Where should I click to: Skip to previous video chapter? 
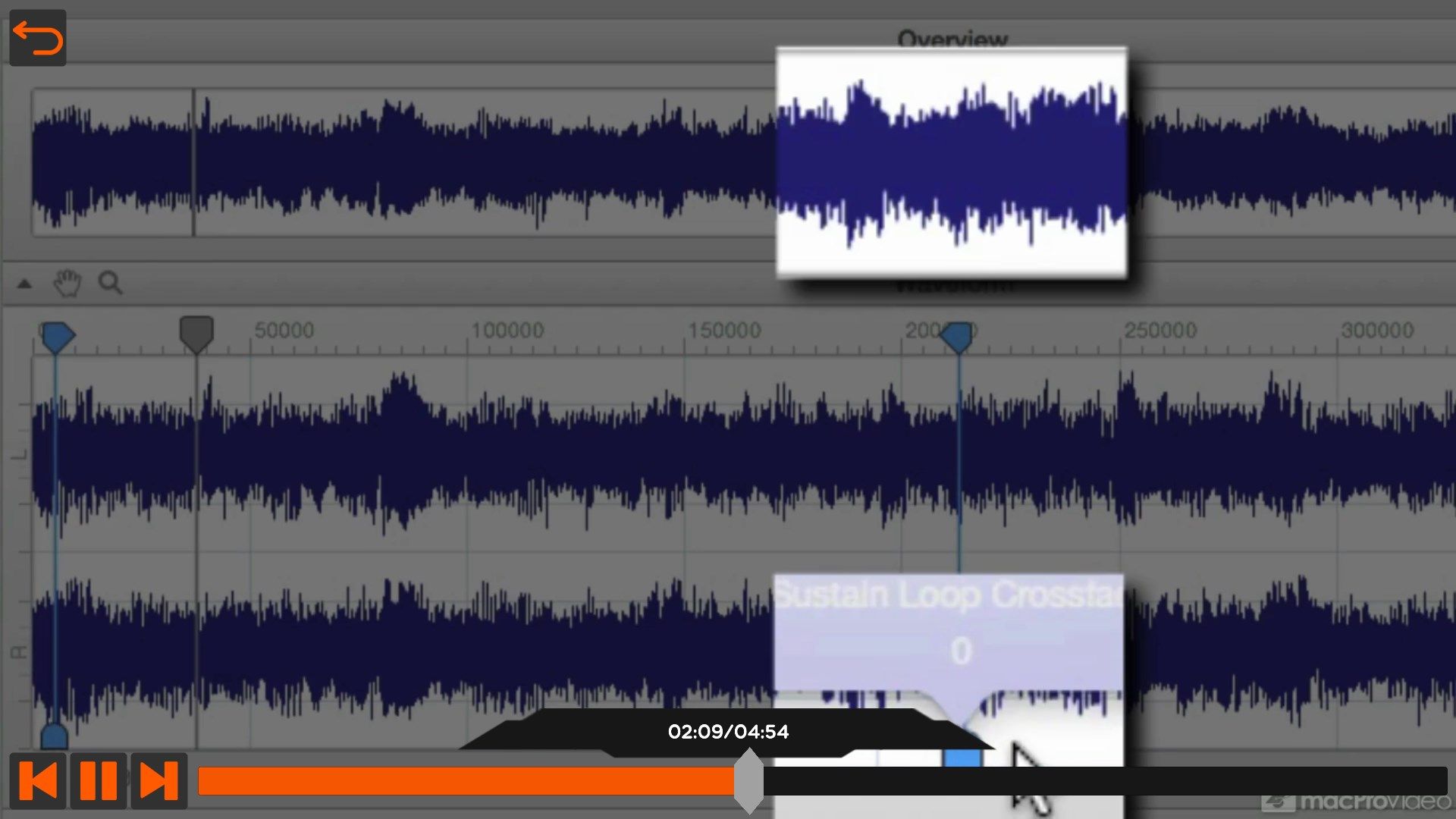38,781
